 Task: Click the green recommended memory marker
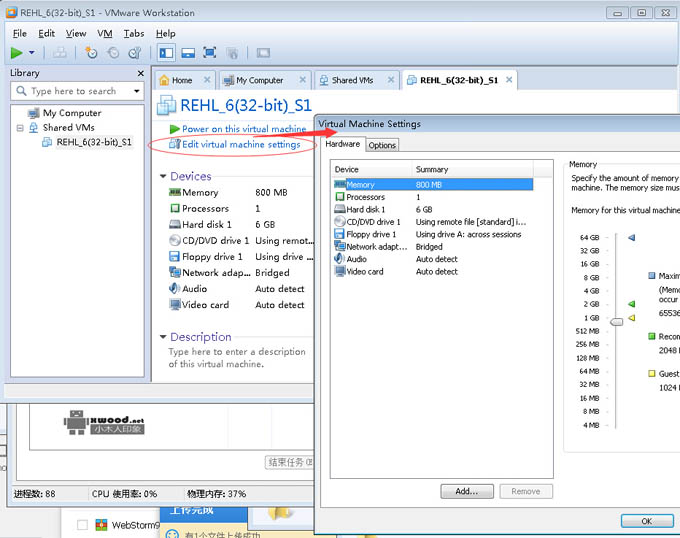632,304
